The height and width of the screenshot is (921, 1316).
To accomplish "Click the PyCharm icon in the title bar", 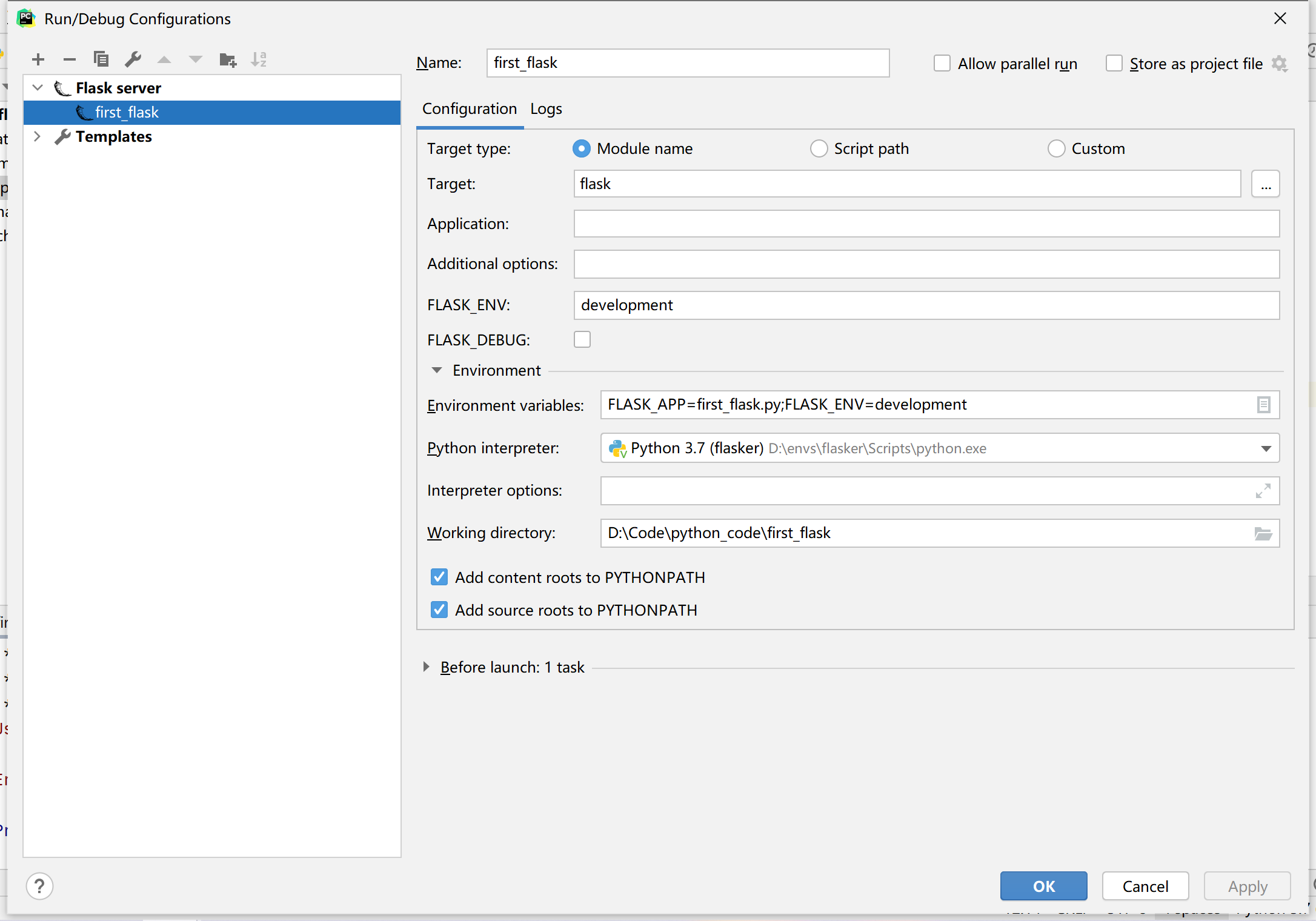I will (26, 18).
